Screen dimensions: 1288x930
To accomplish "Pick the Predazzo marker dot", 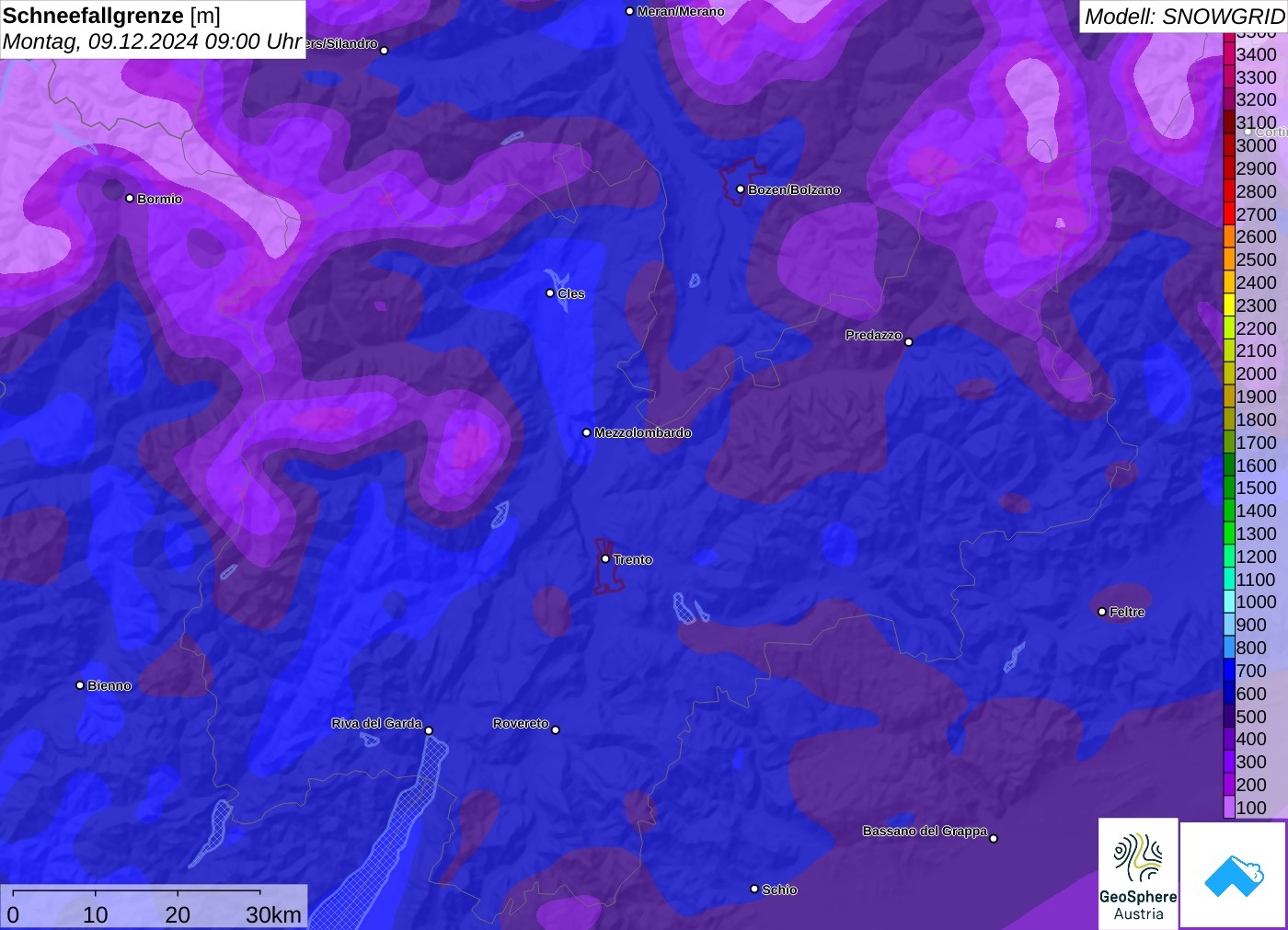I will 909,341.
